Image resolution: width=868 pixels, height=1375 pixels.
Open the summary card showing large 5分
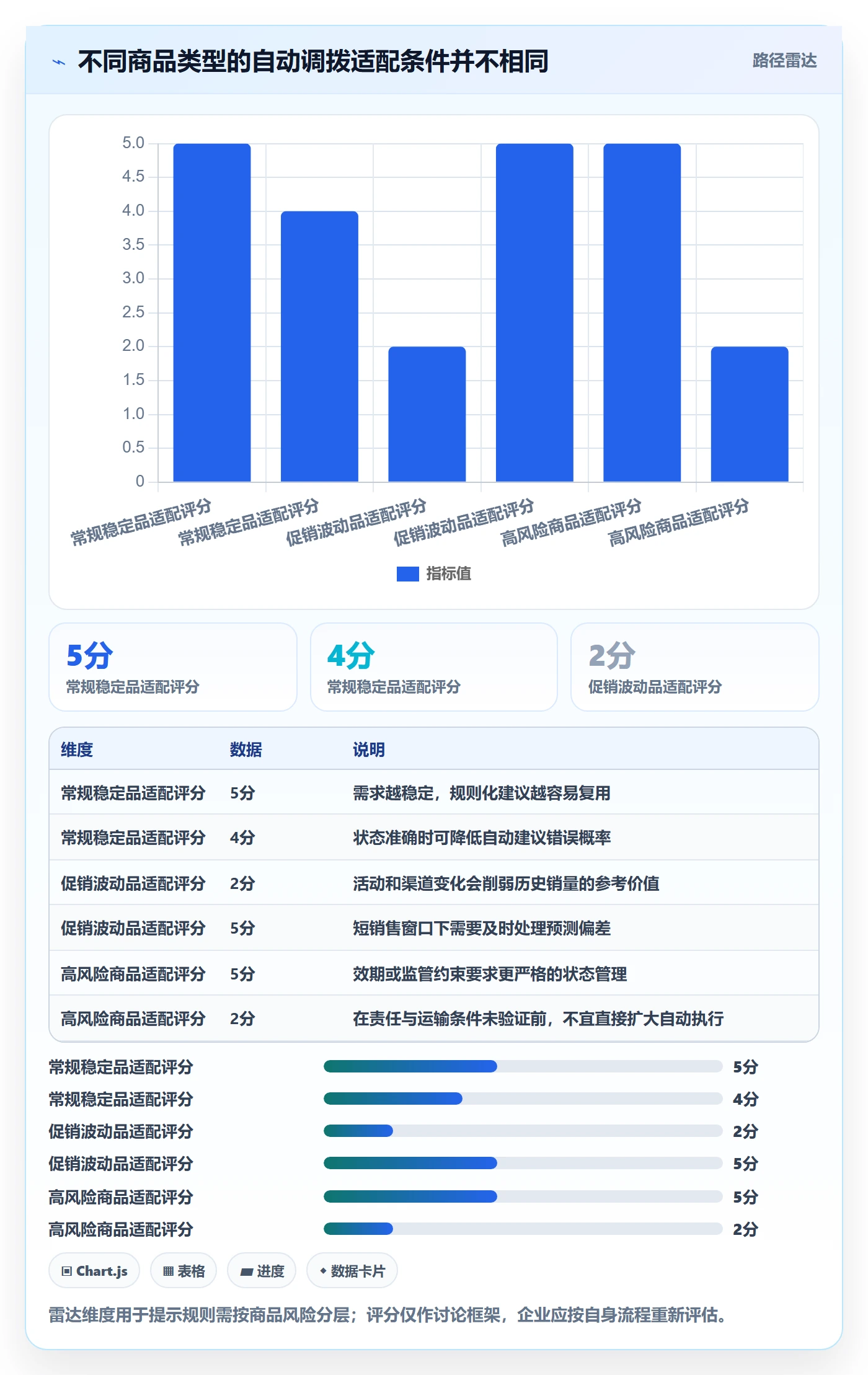[173, 667]
